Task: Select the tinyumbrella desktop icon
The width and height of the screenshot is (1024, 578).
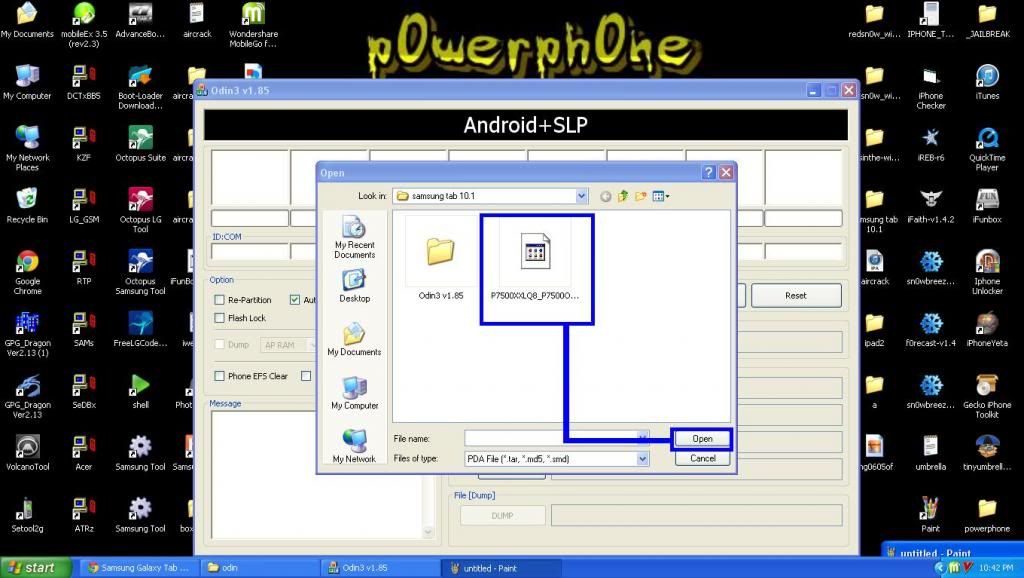Action: (987, 453)
